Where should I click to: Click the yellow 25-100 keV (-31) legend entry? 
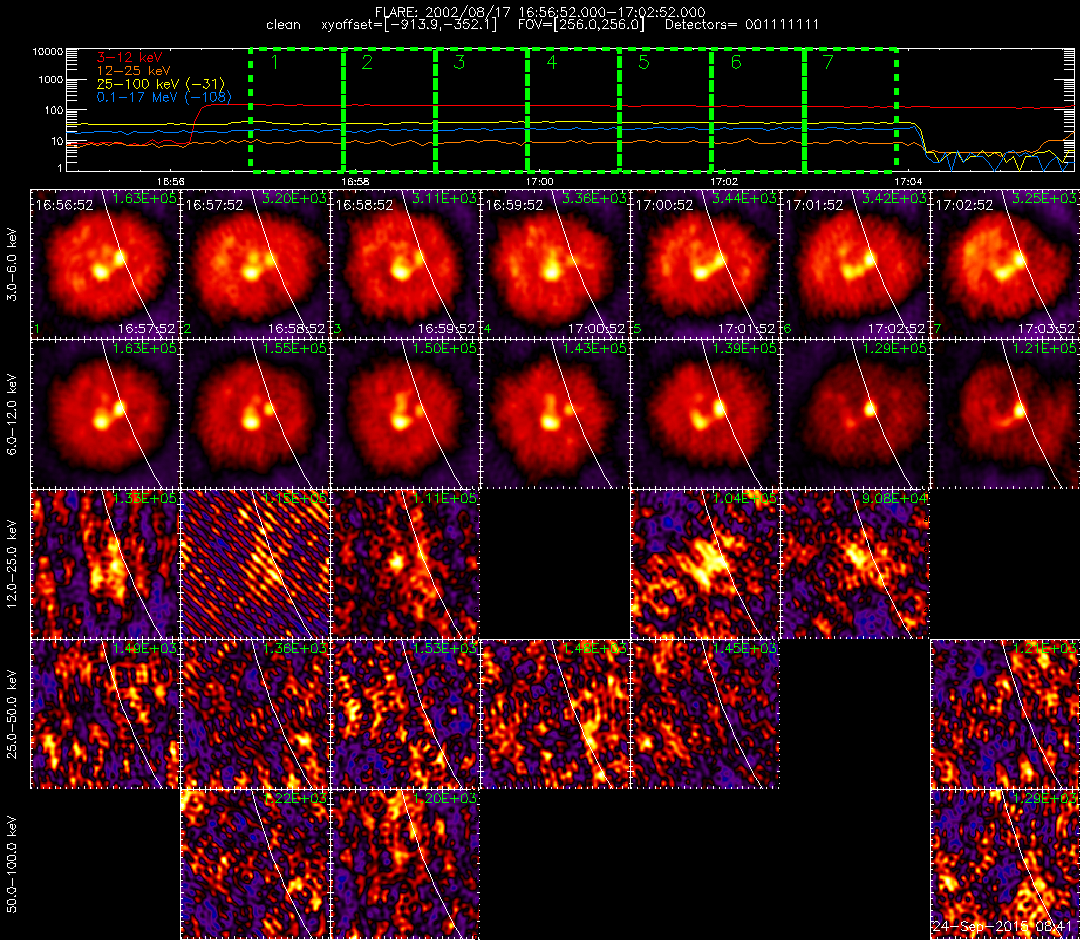pos(160,84)
